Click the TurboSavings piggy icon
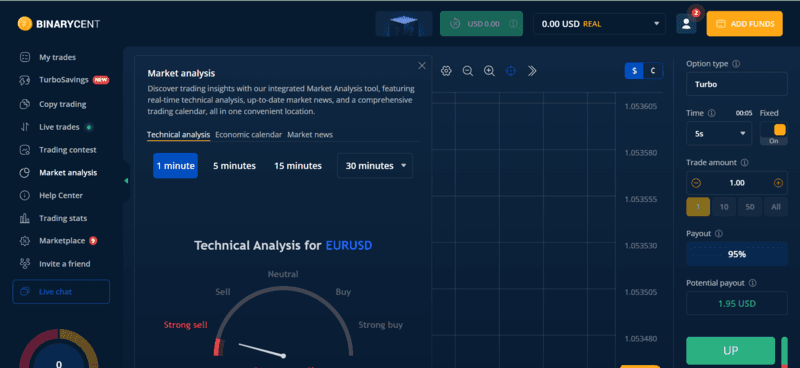The image size is (800, 368). point(24,80)
